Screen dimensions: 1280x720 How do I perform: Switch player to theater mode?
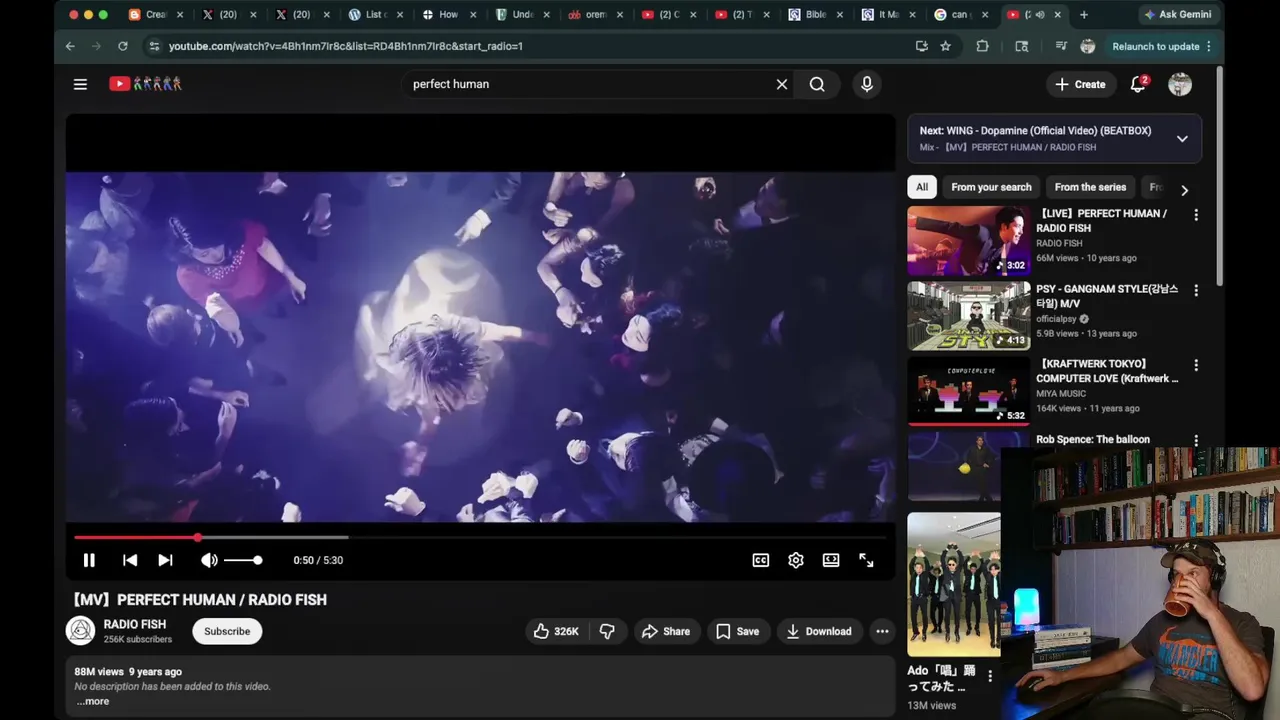click(x=831, y=560)
